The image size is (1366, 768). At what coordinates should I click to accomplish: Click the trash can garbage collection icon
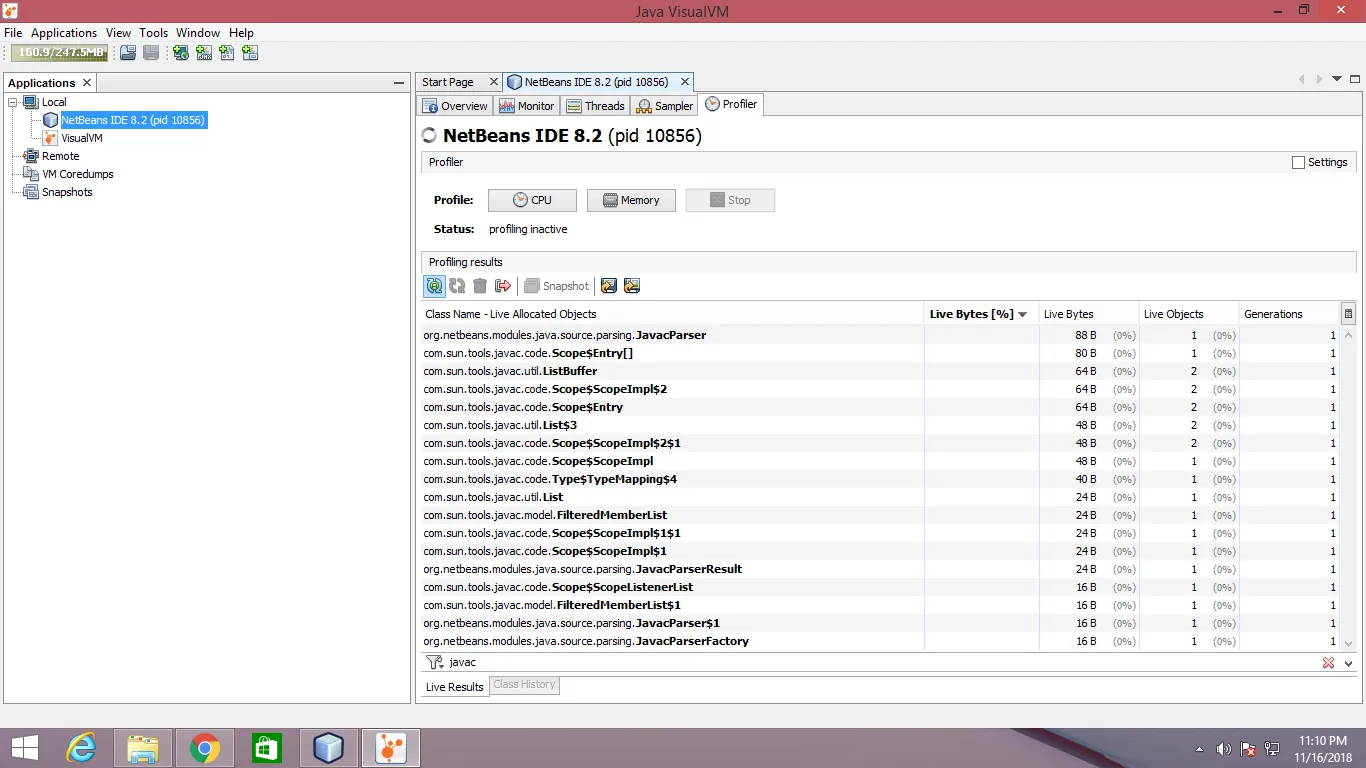pyautogui.click(x=480, y=286)
